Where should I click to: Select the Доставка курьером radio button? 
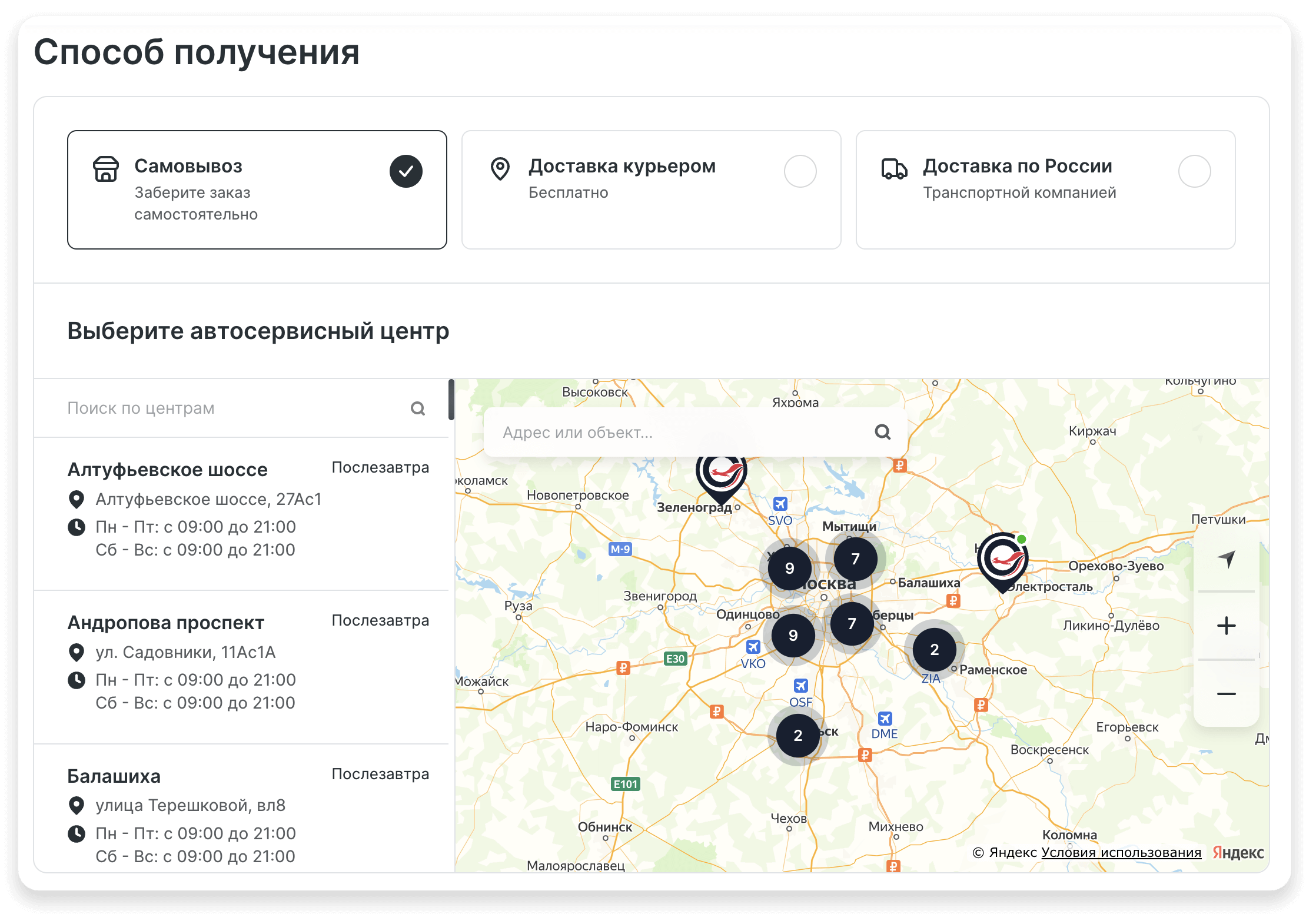[x=801, y=171]
